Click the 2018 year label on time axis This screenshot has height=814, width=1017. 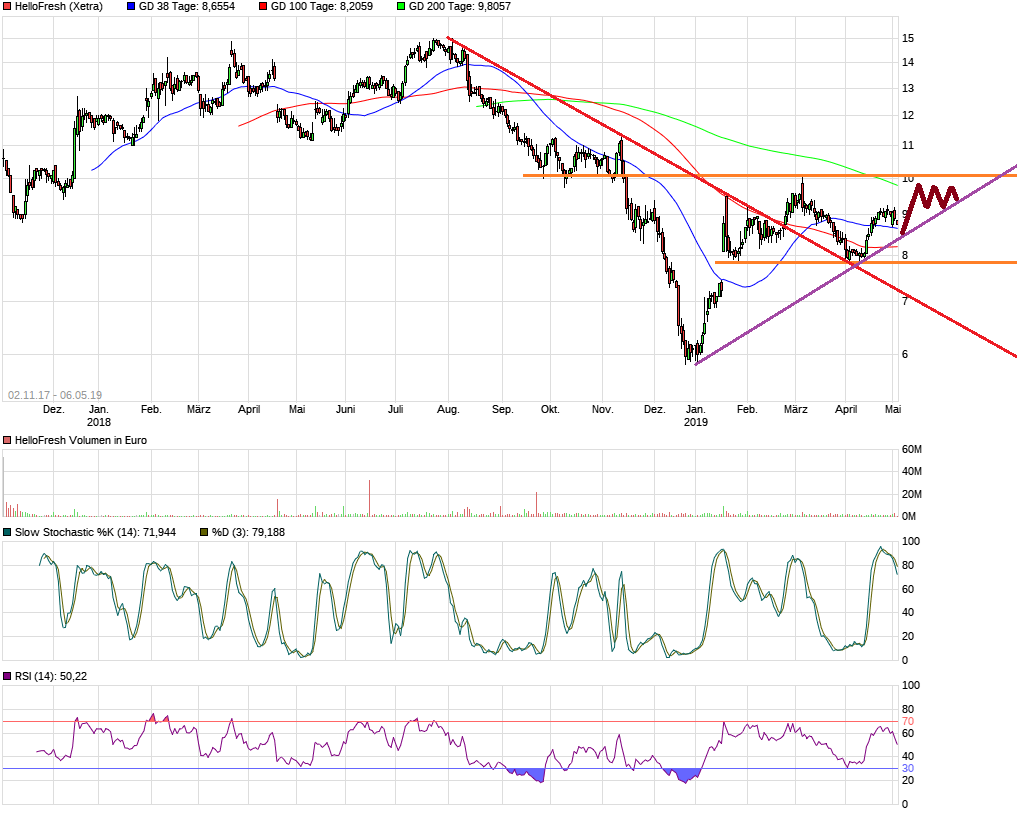click(98, 422)
